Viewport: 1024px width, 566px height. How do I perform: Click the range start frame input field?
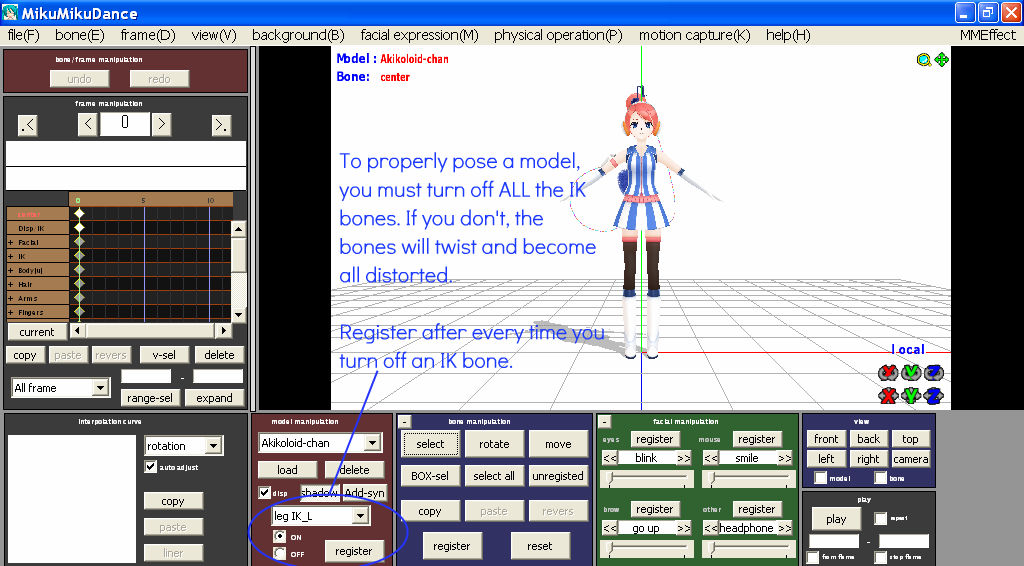146,376
